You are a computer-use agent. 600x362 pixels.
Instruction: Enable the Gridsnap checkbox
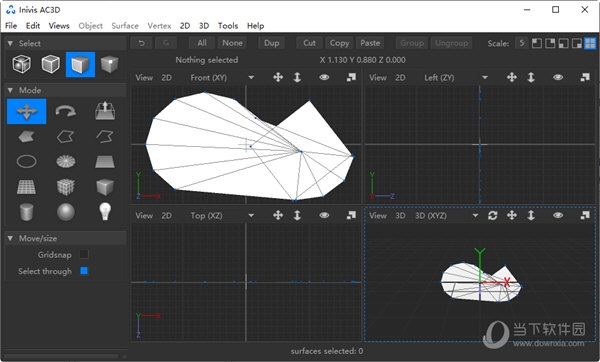pos(84,254)
